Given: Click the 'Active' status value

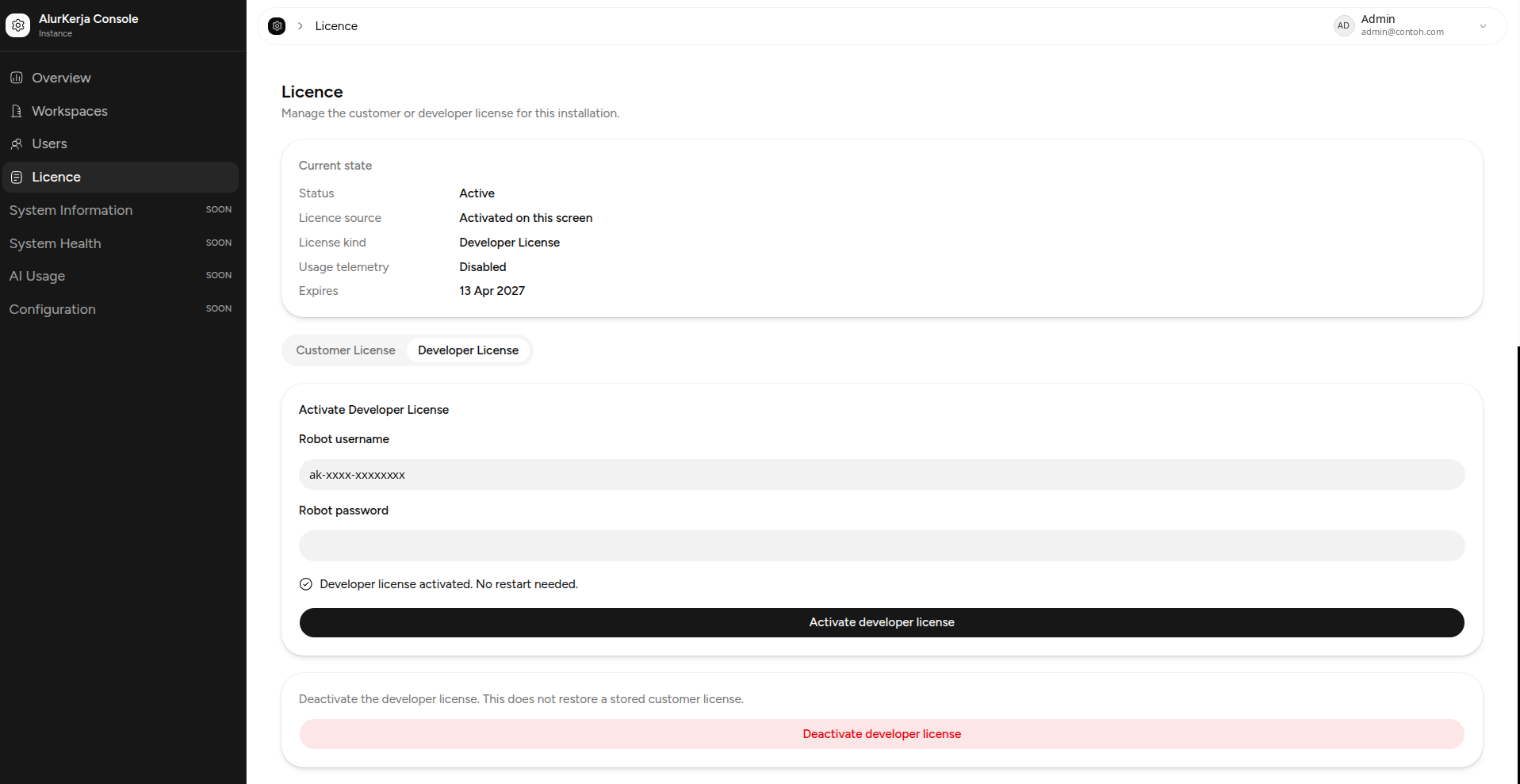Looking at the screenshot, I should (x=477, y=193).
